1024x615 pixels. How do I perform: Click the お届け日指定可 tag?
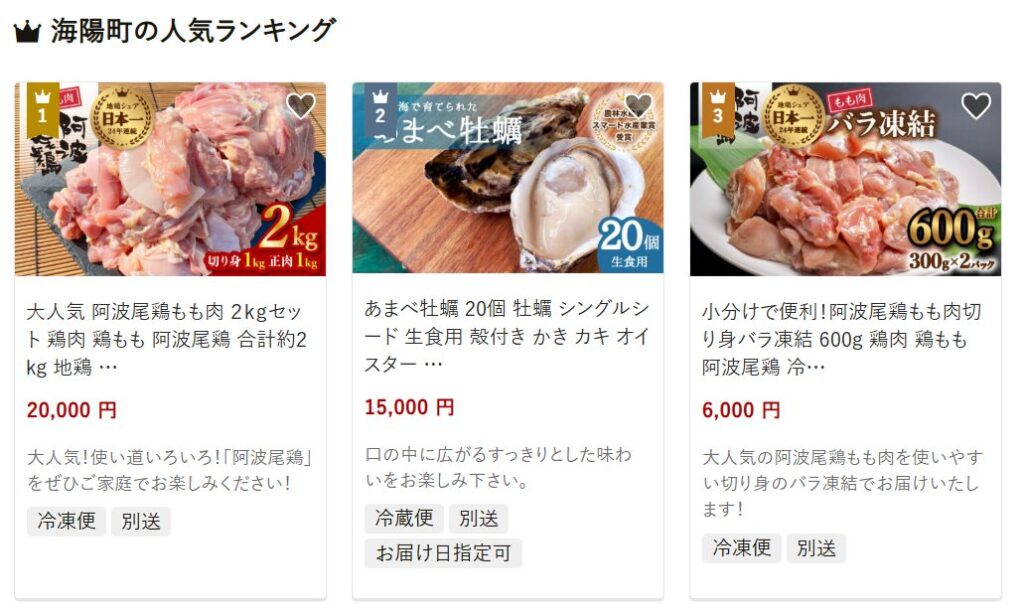click(443, 553)
